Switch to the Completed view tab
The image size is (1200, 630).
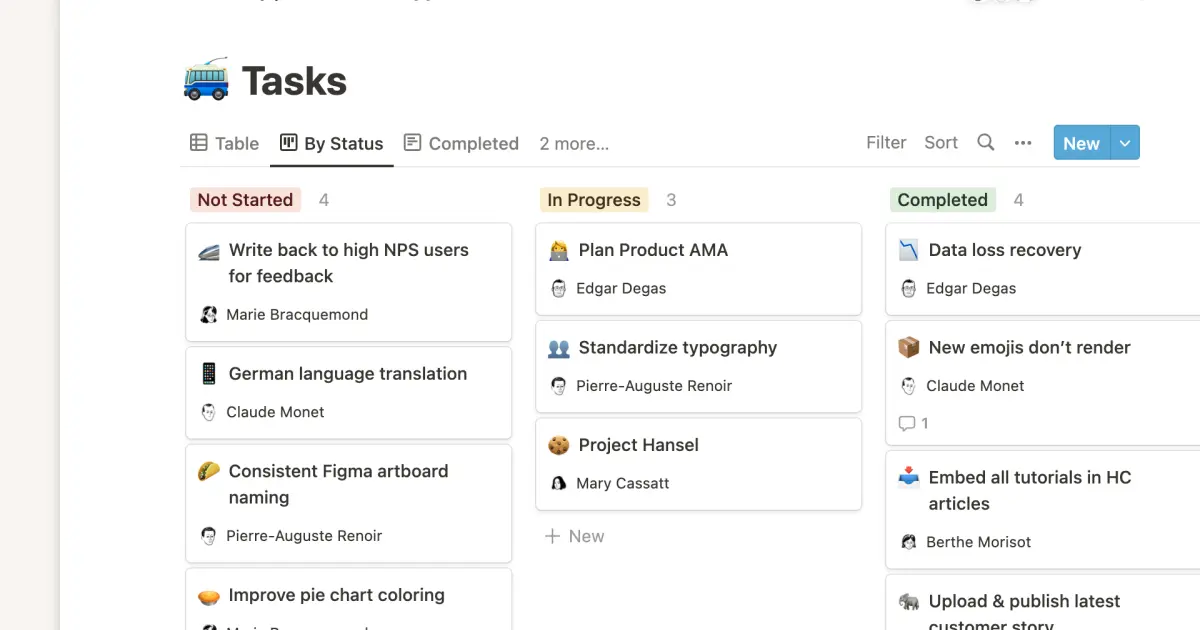point(461,143)
